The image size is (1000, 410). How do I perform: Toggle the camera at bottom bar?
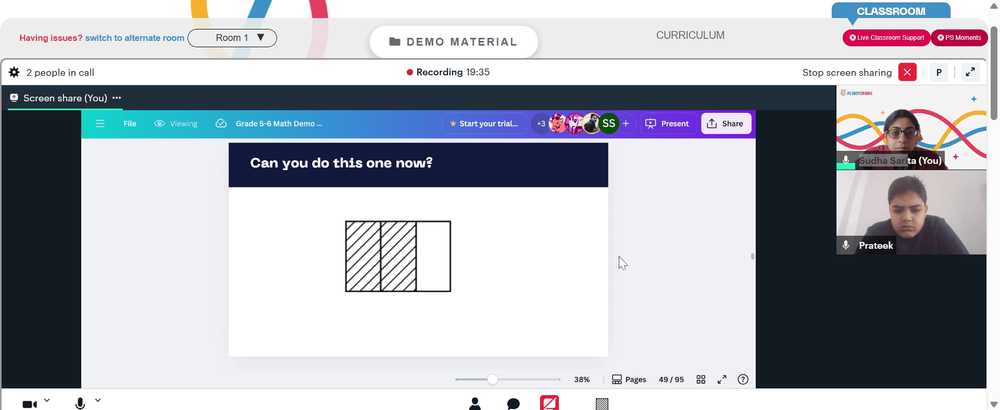pyautogui.click(x=29, y=404)
